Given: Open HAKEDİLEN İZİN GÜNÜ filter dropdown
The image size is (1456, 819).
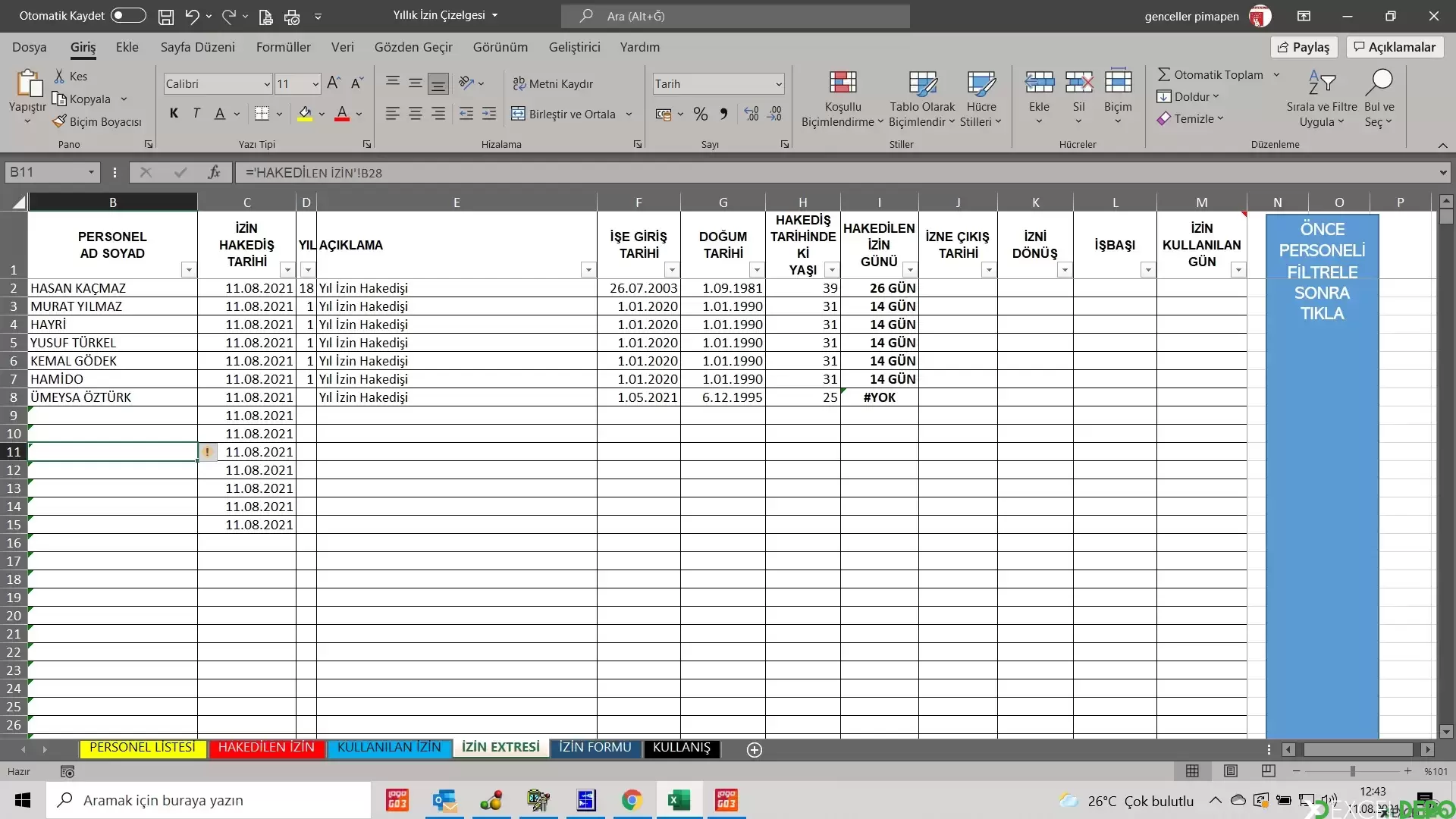Looking at the screenshot, I should (910, 270).
